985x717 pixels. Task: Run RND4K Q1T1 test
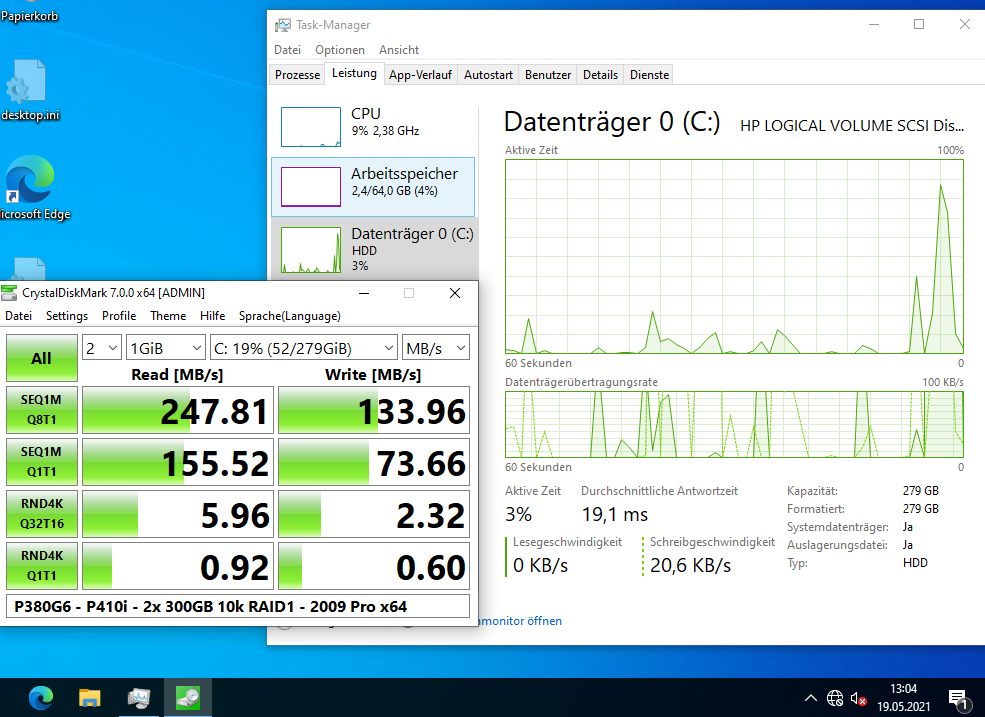click(x=41, y=566)
